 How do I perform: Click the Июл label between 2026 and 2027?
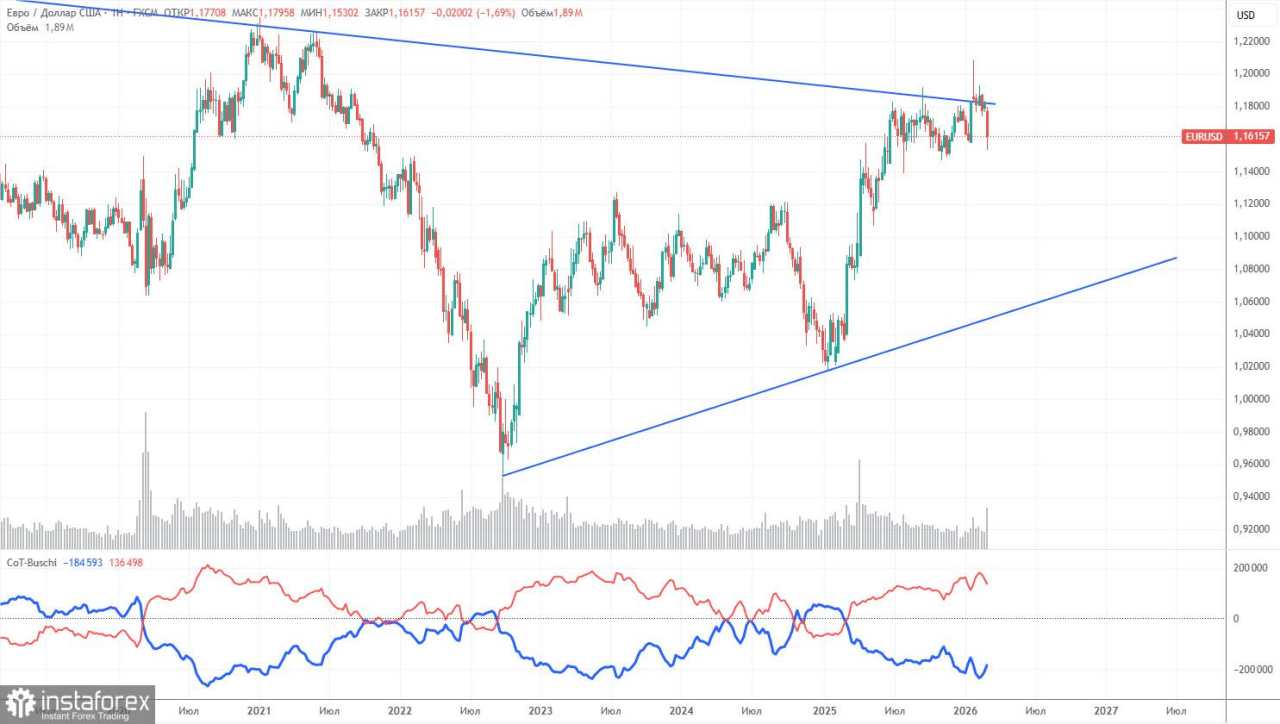point(1036,710)
